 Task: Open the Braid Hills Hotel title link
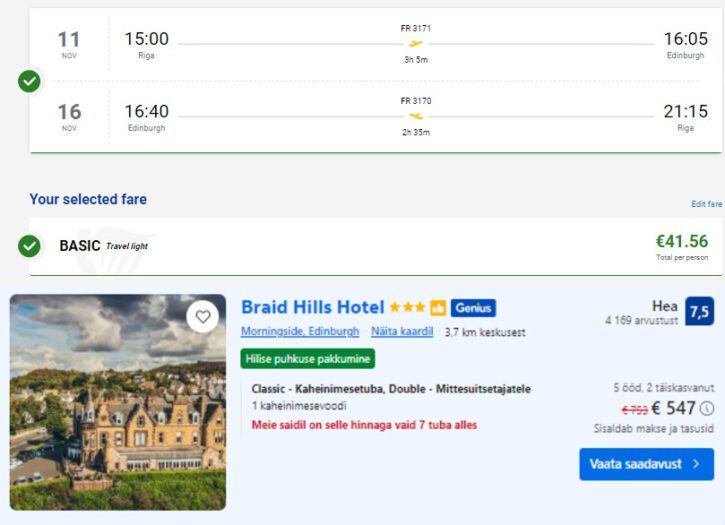[312, 307]
